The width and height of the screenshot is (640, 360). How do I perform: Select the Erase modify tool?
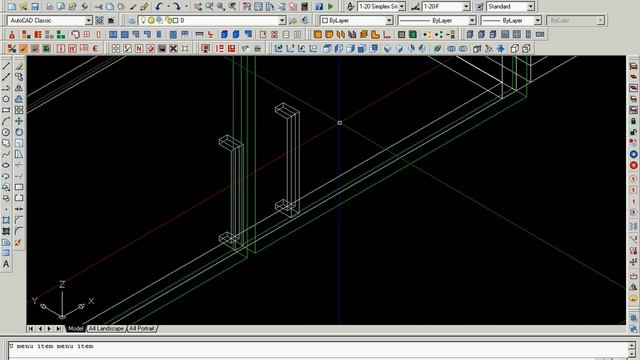19,66
